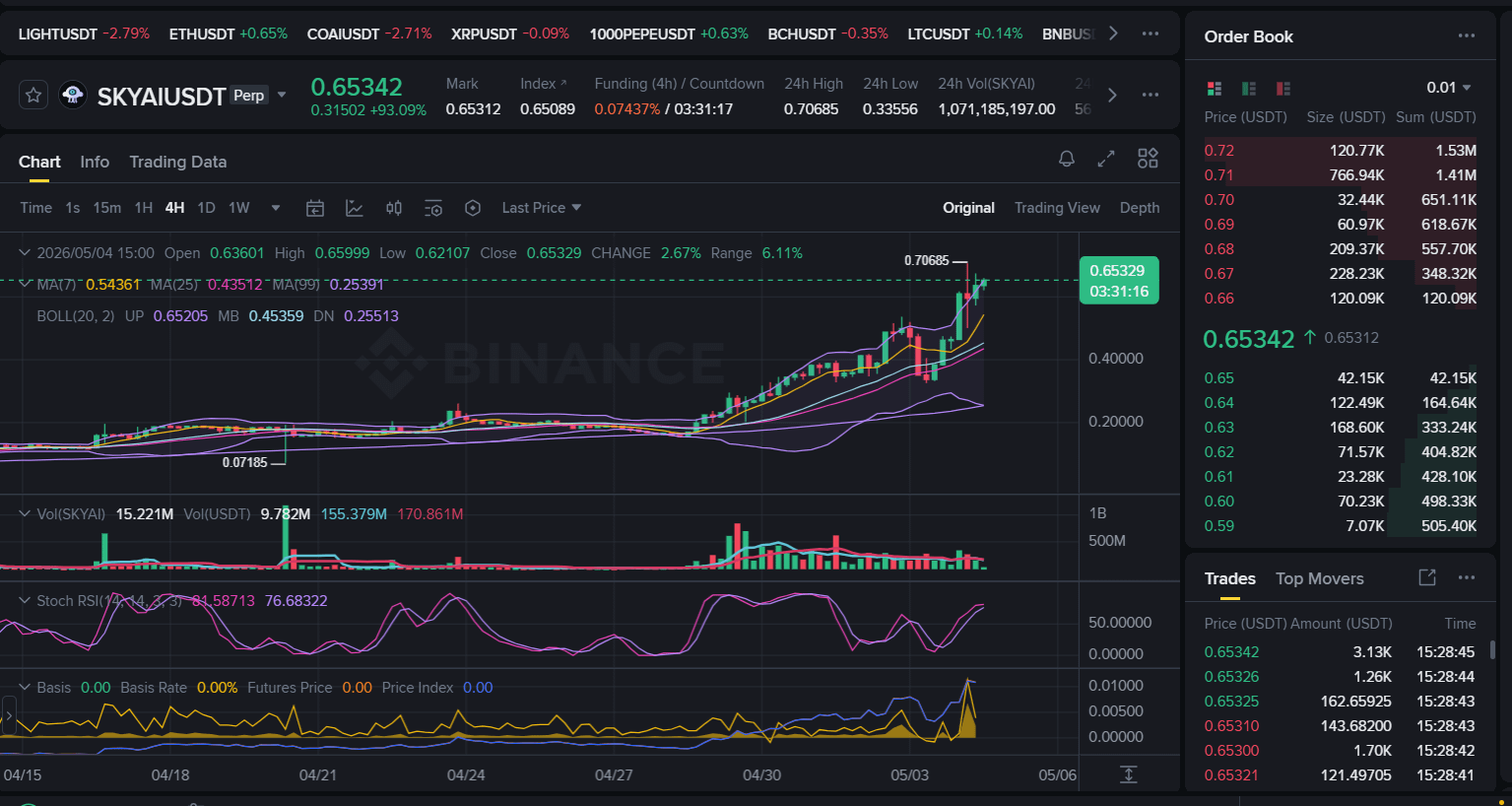Viewport: 1512px width, 806px height.
Task: Click the 0.59 bid price row
Action: (1340, 526)
